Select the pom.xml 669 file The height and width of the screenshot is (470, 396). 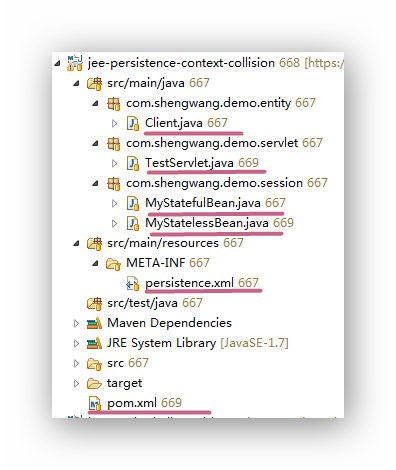(144, 403)
